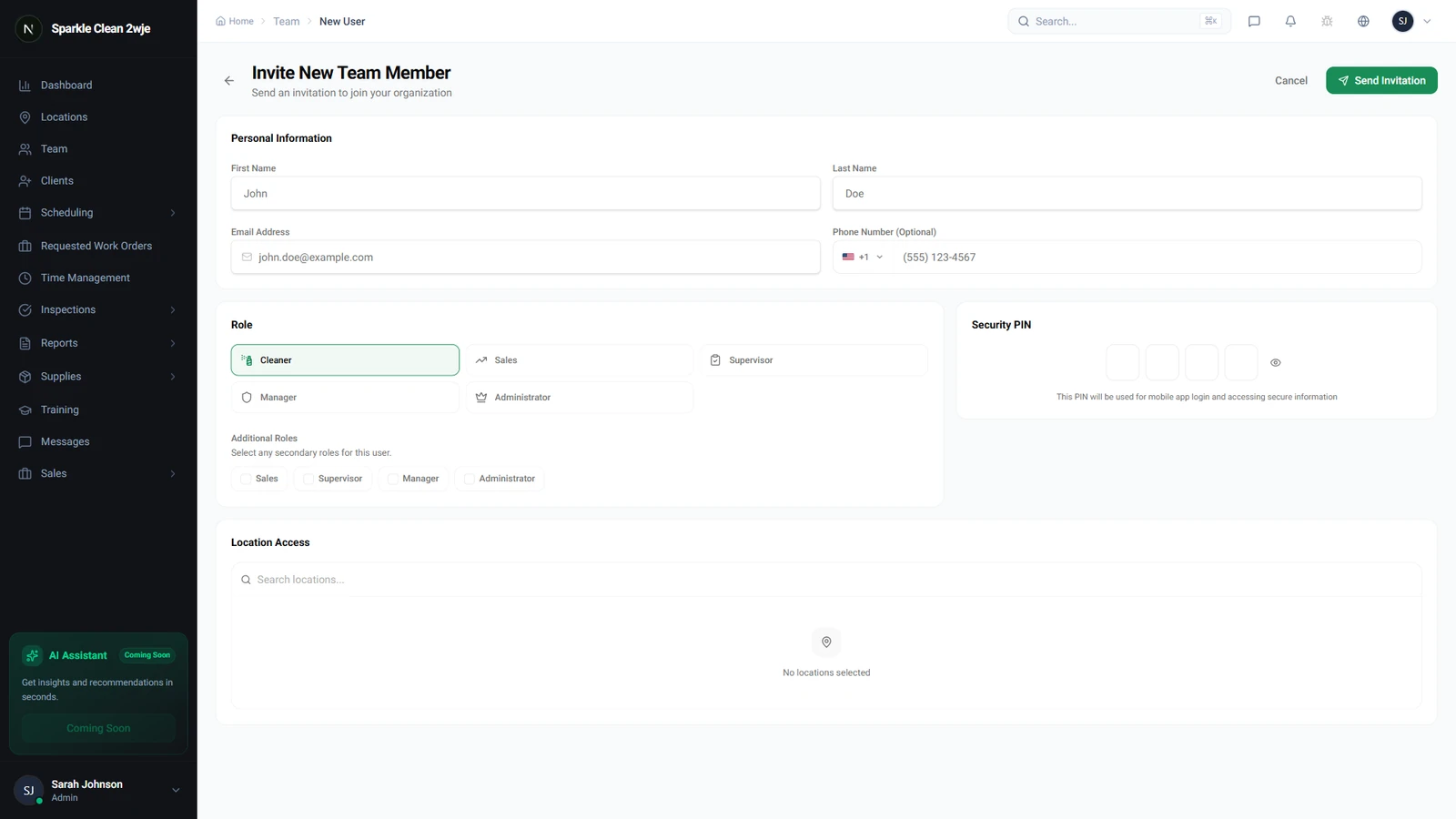1456x819 pixels.
Task: Check the Administrator additional role checkbox
Action: click(x=470, y=479)
